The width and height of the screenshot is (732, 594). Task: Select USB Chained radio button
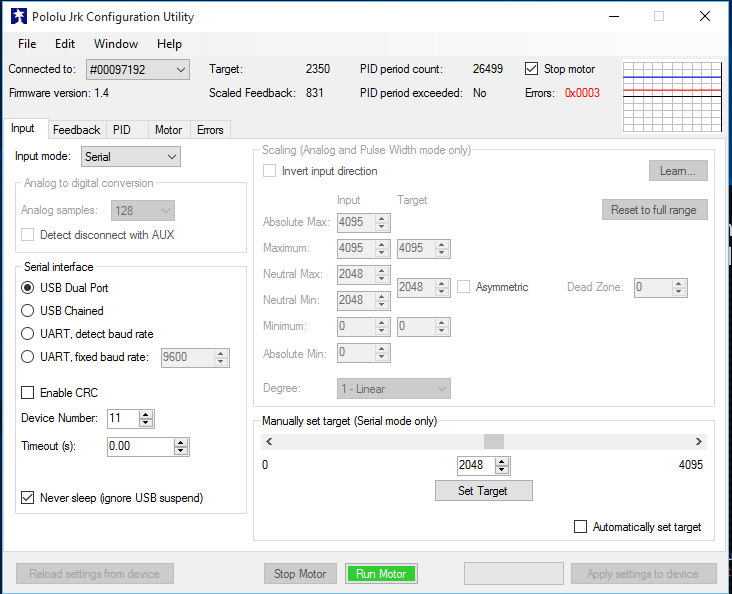[28, 311]
